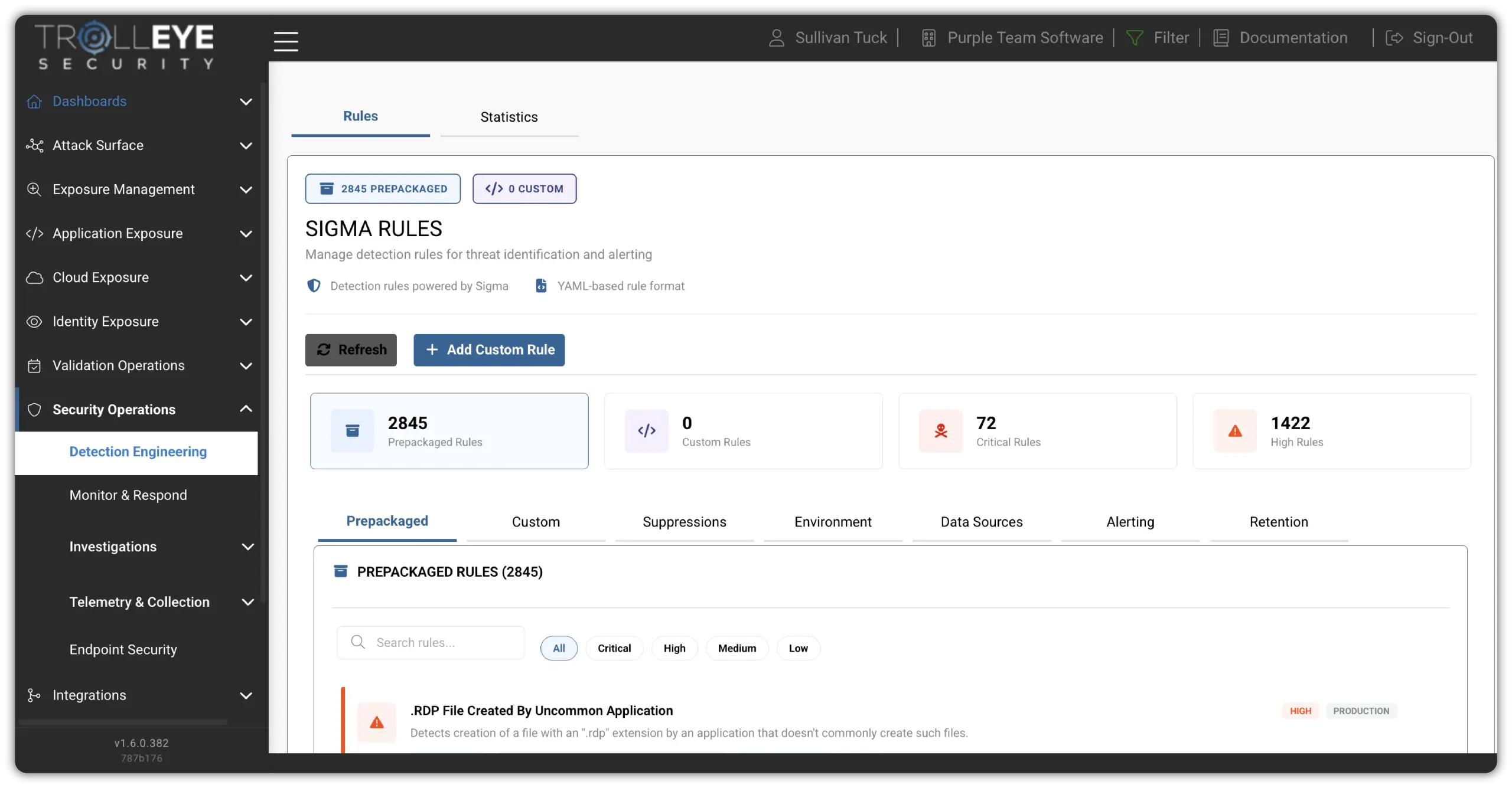
Task: Select the Medium severity filter pill
Action: click(737, 648)
